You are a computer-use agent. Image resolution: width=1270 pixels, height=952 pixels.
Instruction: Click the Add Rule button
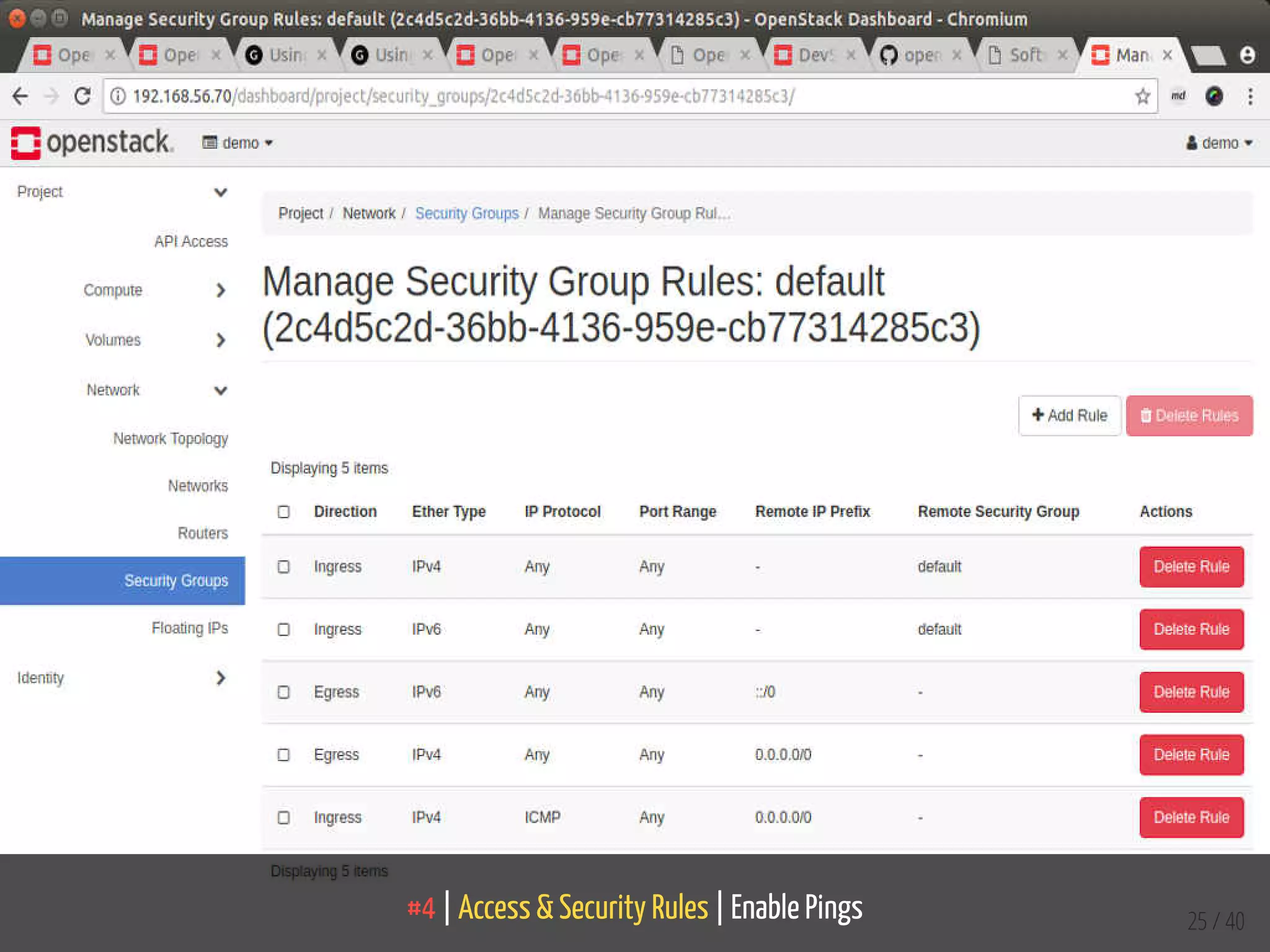point(1070,416)
